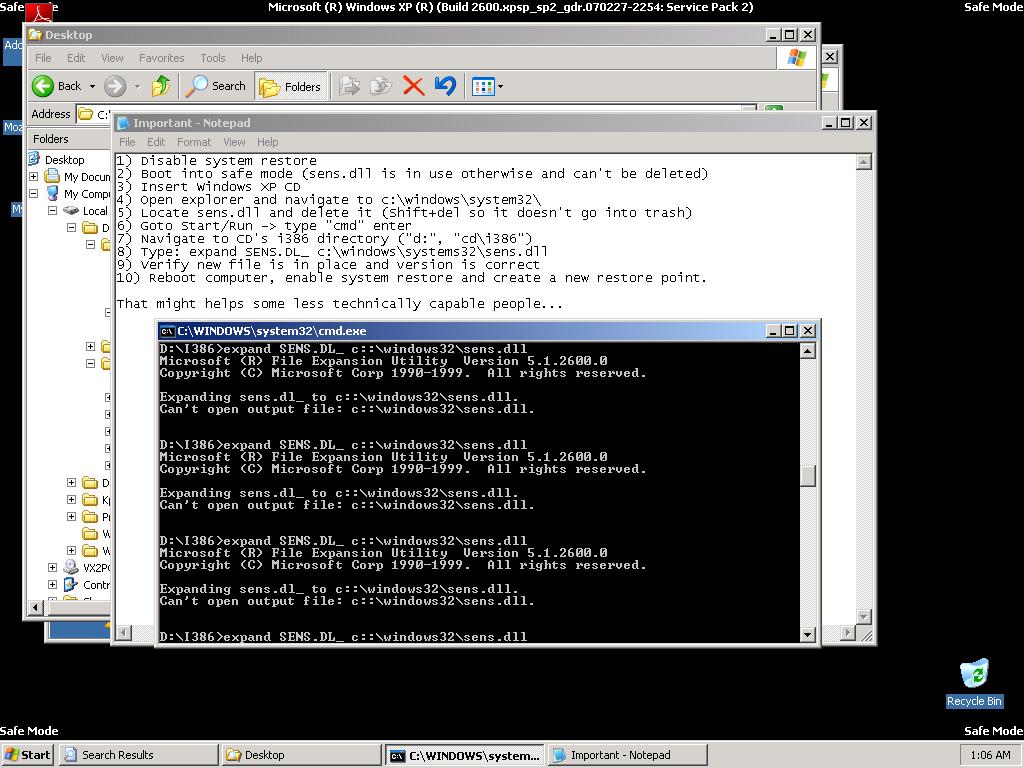Open Edit menu in Desktop Explorer window
The image size is (1024, 768).
pos(76,58)
